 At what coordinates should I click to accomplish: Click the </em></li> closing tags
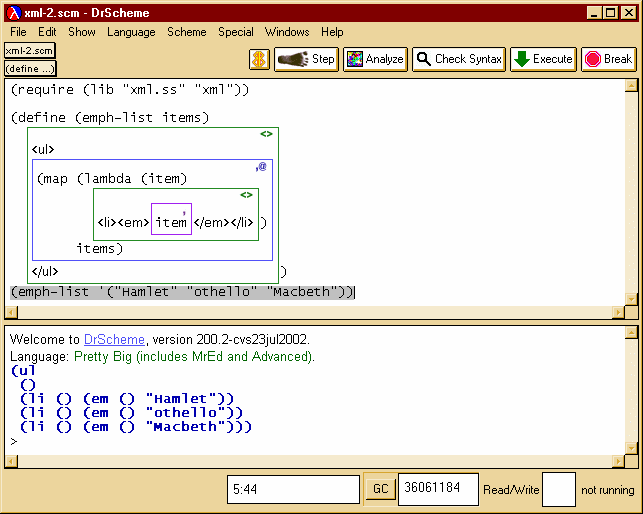tap(223, 222)
